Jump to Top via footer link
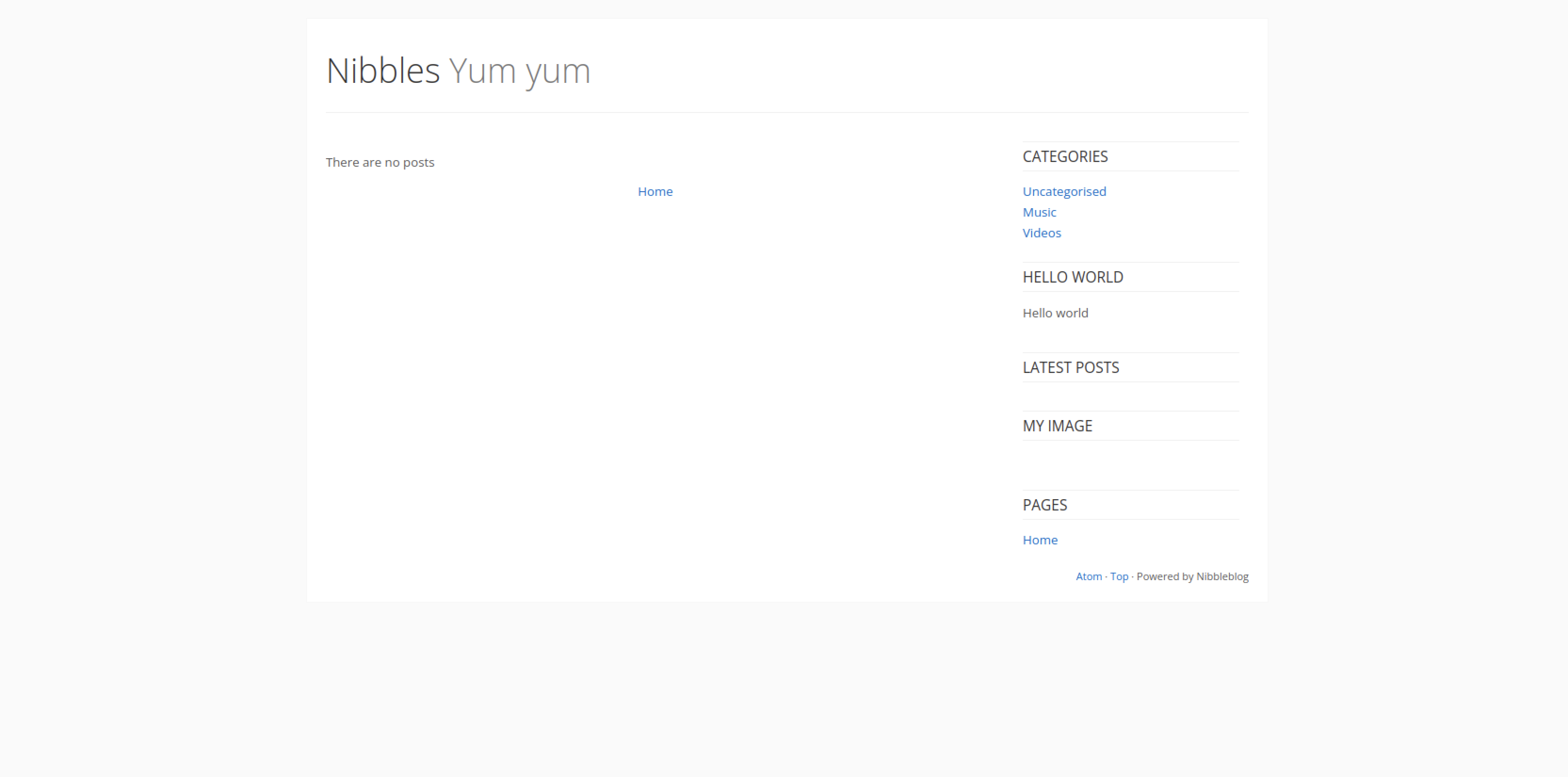The height and width of the screenshot is (777, 1568). point(1119,577)
